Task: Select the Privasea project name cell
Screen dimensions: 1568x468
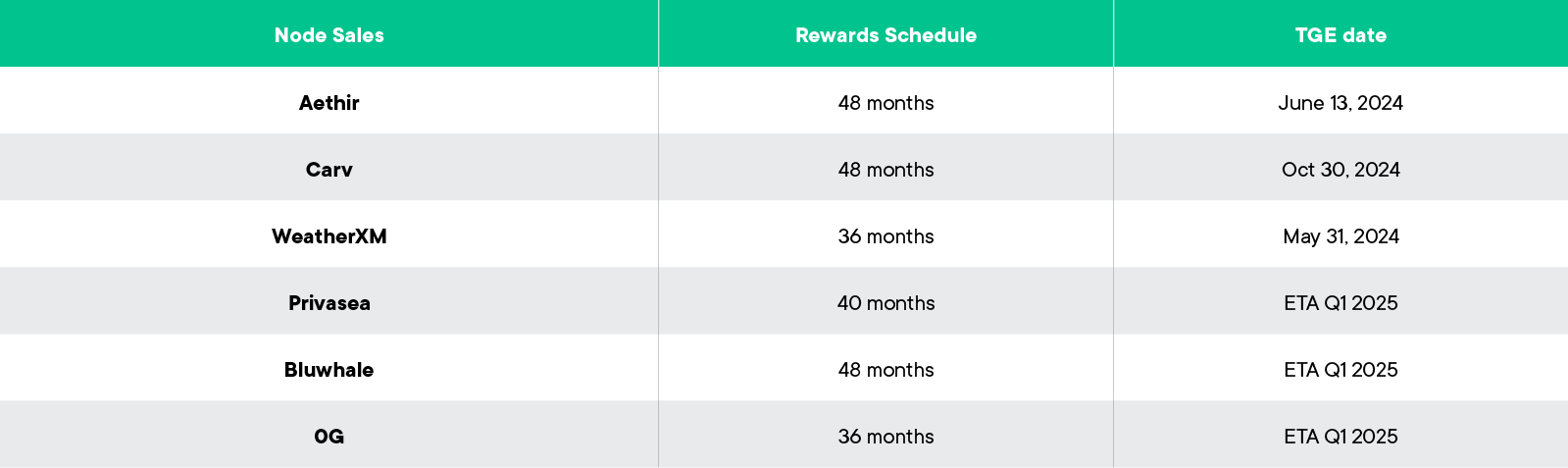Action: [329, 303]
